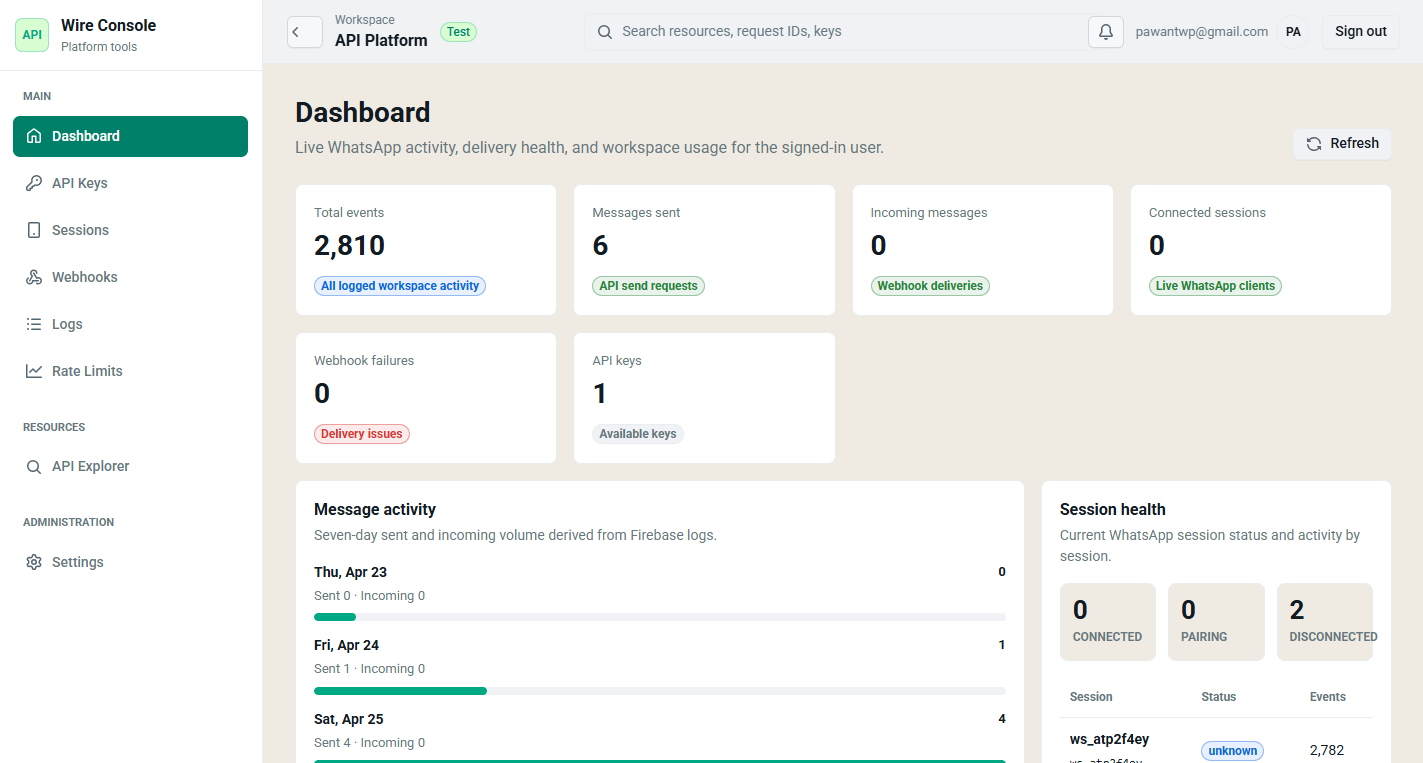Viewport: 1423px width, 763px height.
Task: Click the Fri, Apr 24 progress bar
Action: tap(660, 691)
